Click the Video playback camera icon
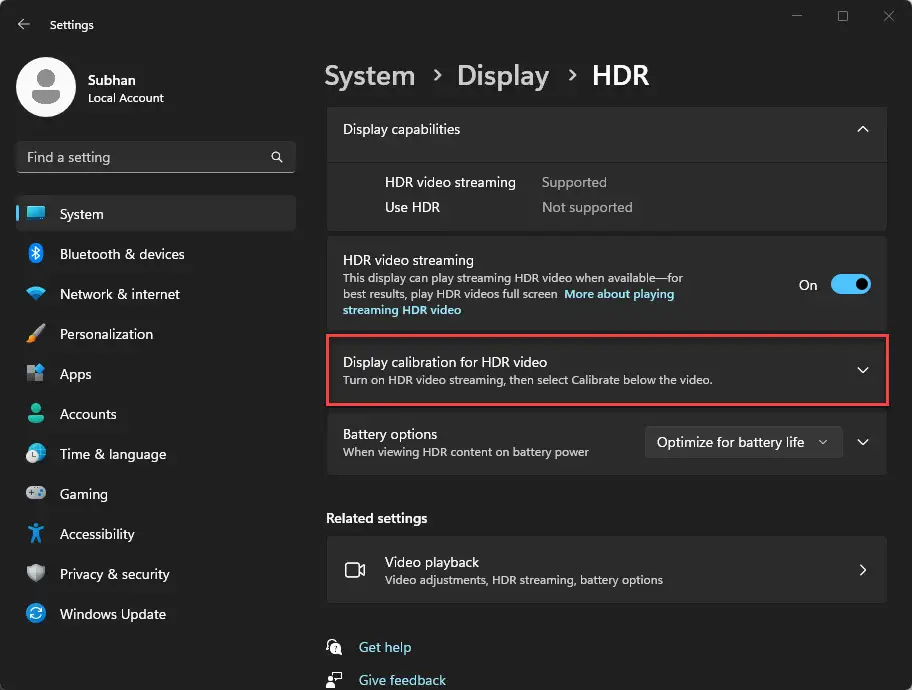The image size is (912, 690). [355, 570]
